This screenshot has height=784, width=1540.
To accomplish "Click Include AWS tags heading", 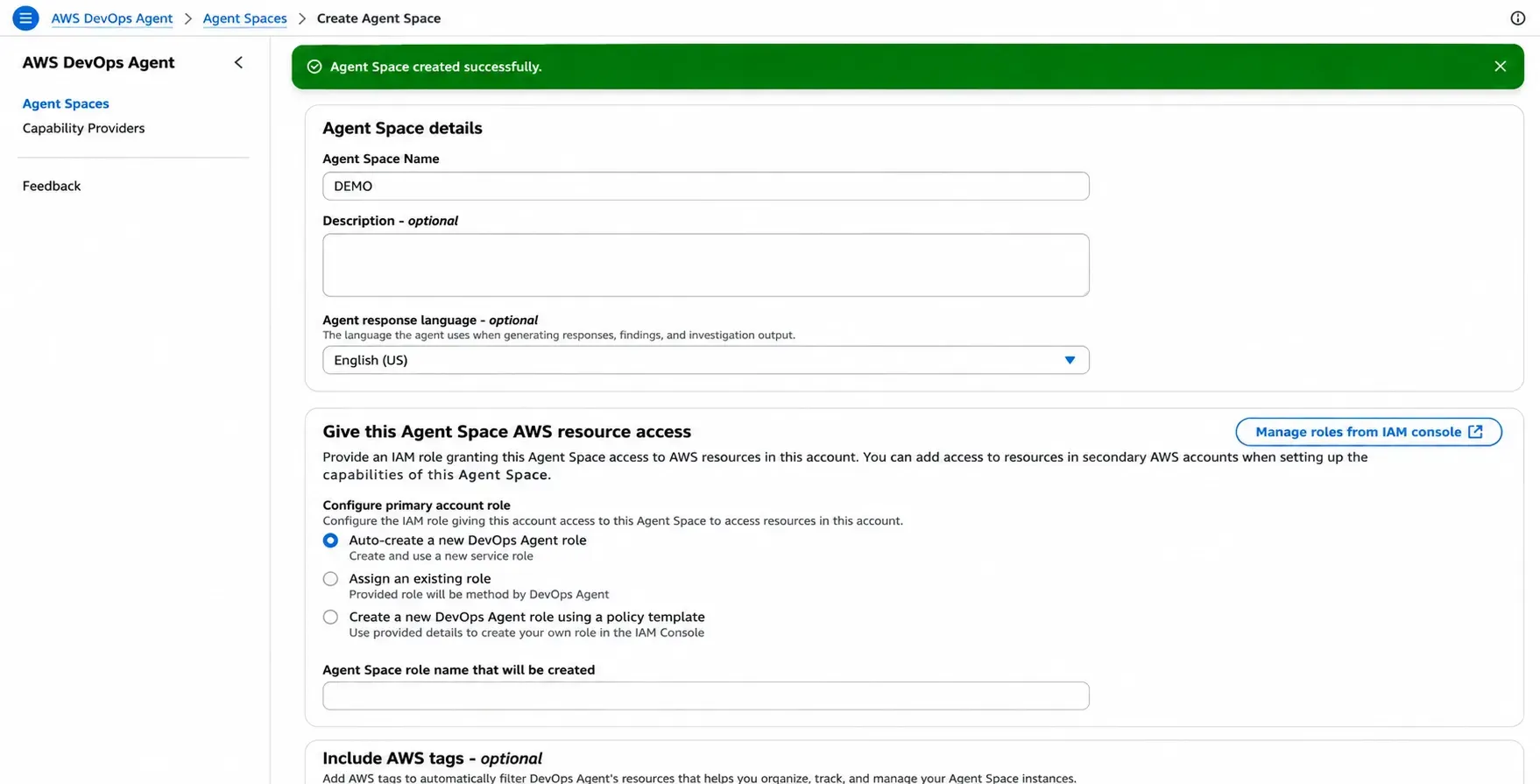I will [432, 759].
